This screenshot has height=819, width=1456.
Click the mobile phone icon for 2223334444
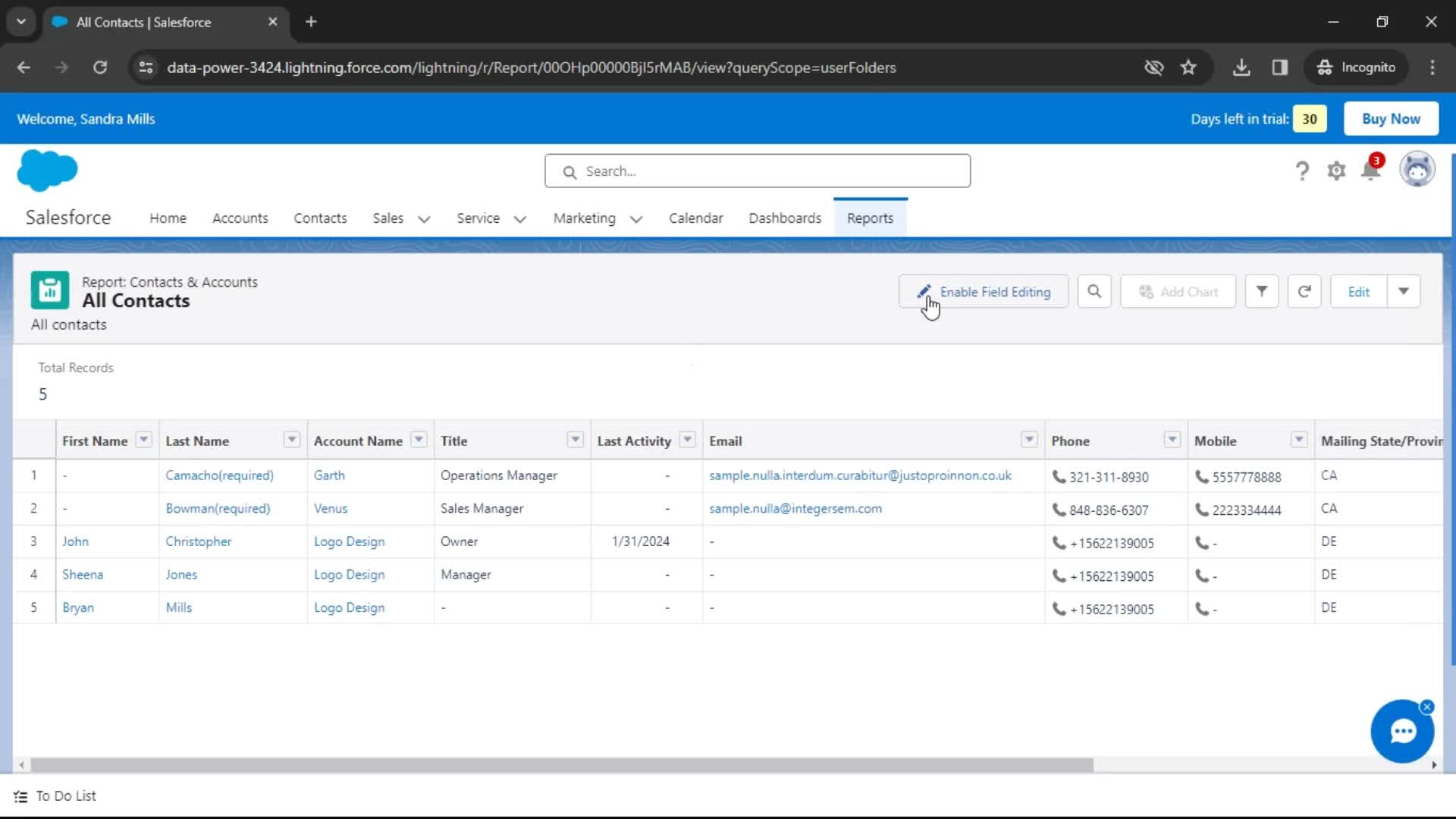point(1202,510)
